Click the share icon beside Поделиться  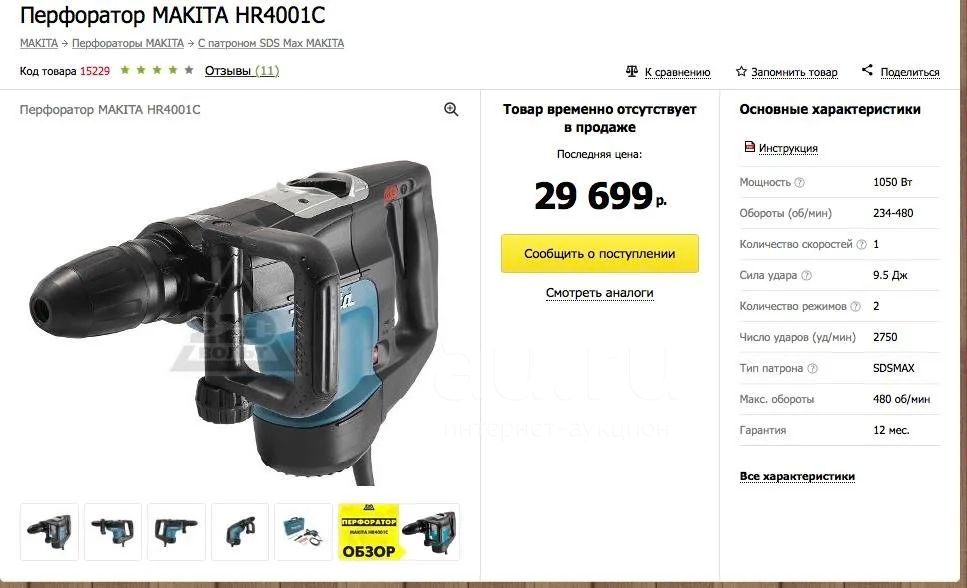(x=867, y=70)
